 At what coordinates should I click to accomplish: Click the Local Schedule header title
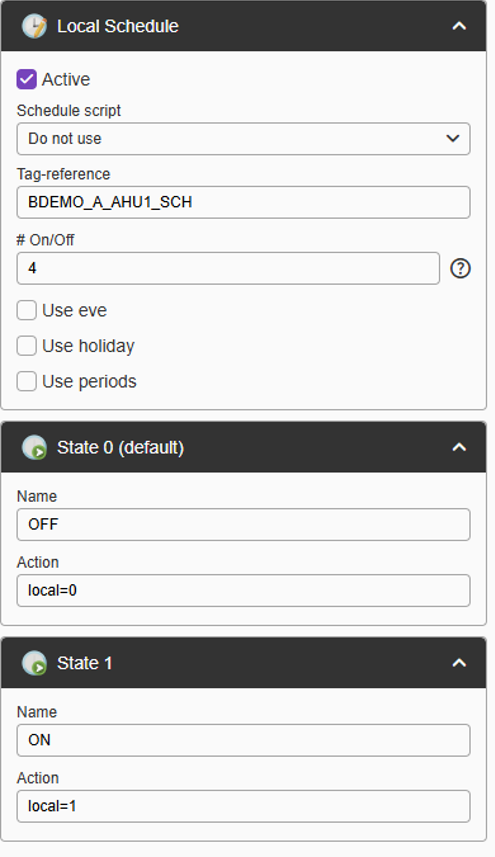click(x=117, y=26)
